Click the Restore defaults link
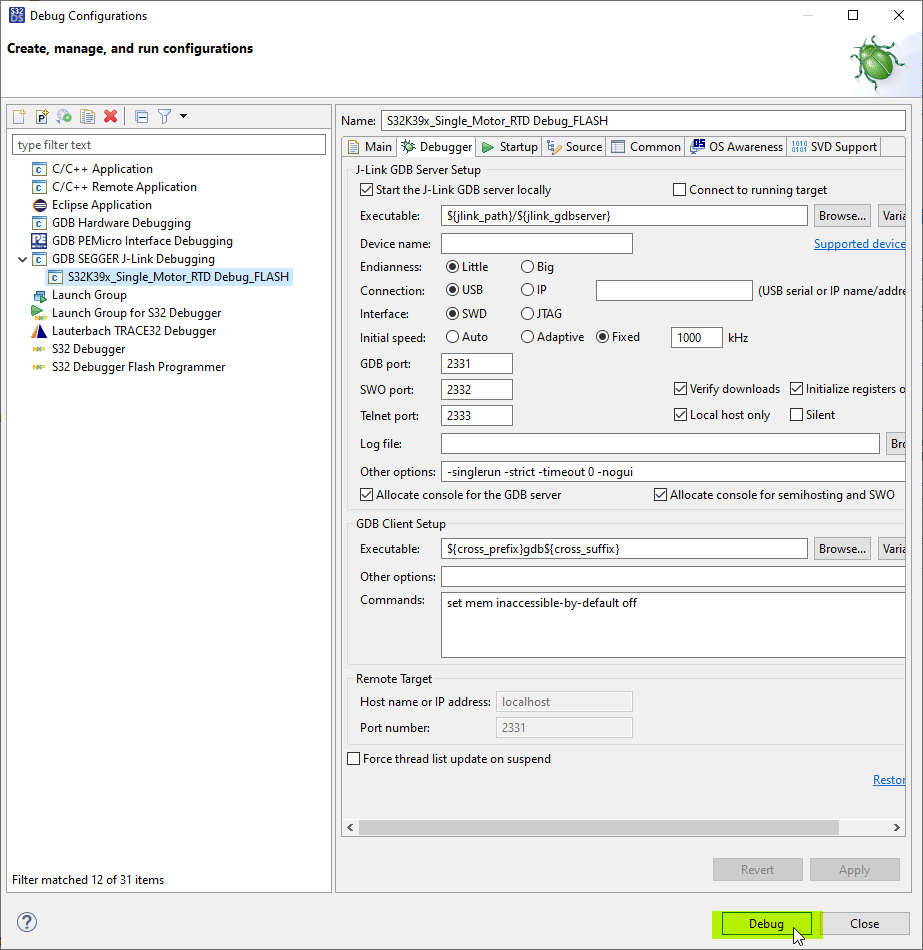 (888, 780)
